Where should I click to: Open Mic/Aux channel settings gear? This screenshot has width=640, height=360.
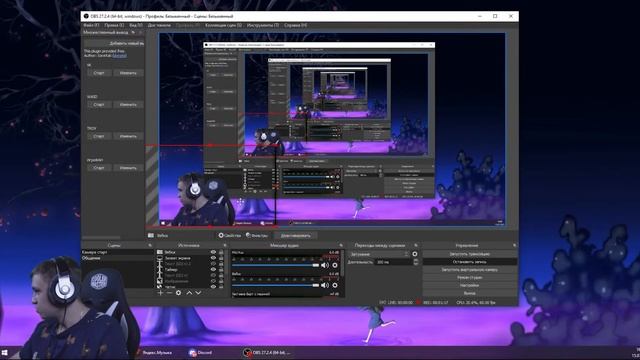pyautogui.click(x=335, y=265)
